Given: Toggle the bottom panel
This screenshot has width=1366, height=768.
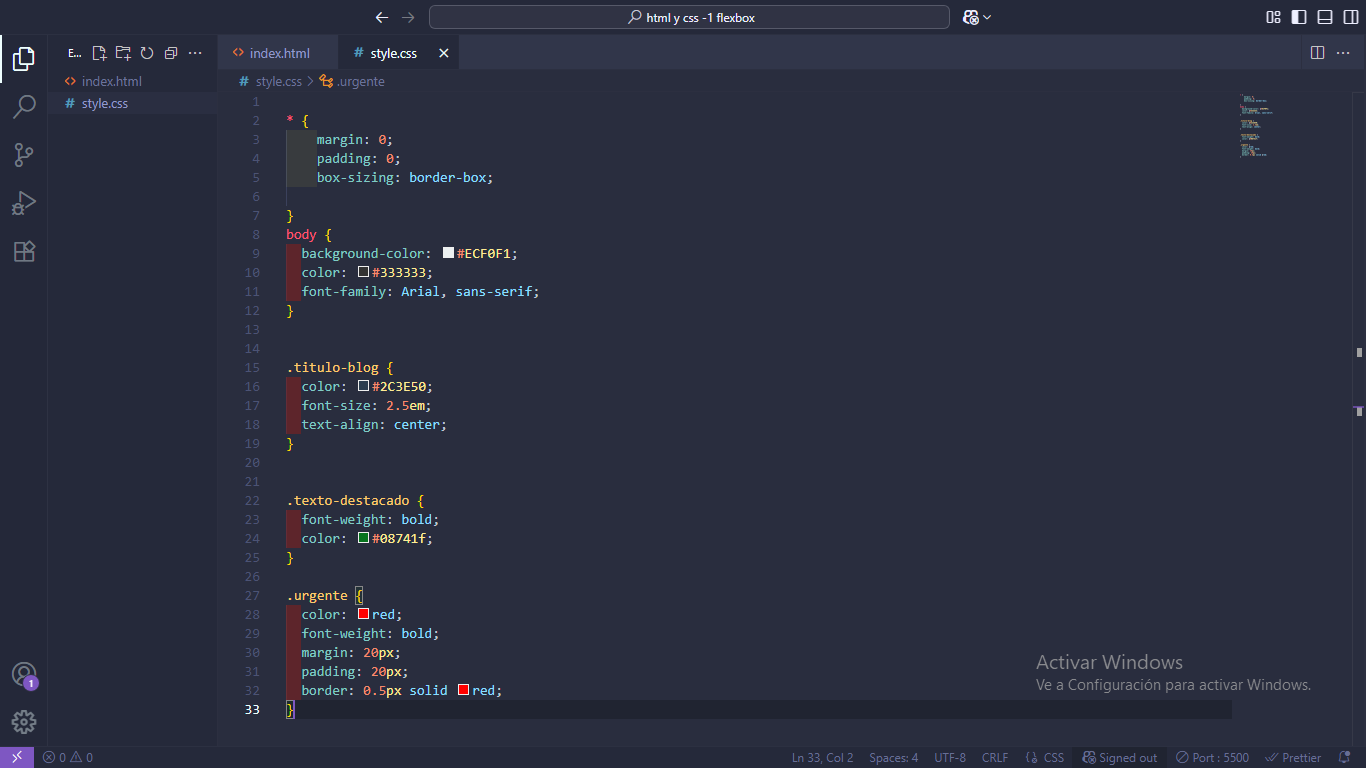Looking at the screenshot, I should click(x=1325, y=17).
